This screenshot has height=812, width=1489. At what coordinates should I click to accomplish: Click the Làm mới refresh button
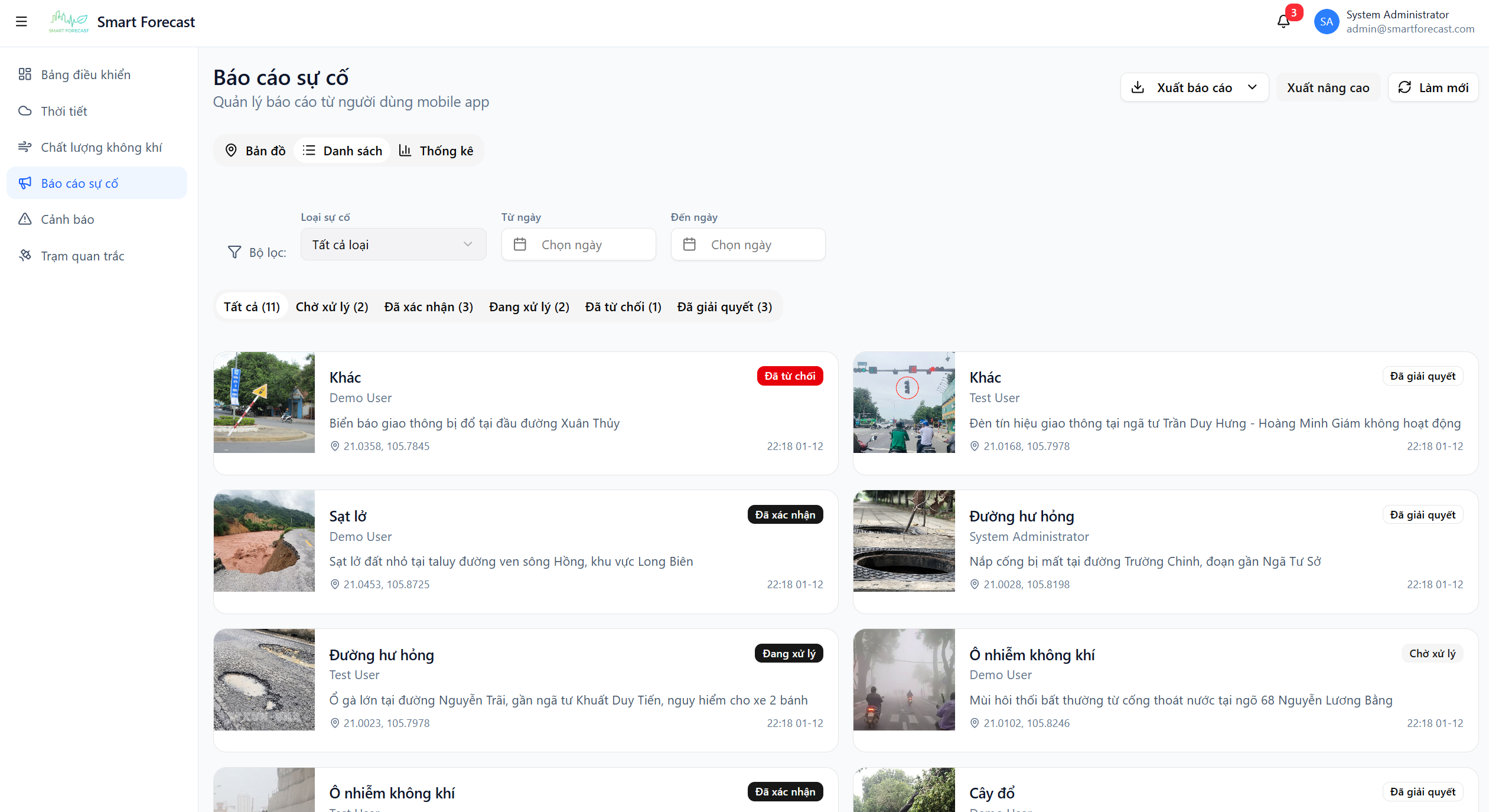[1432, 87]
